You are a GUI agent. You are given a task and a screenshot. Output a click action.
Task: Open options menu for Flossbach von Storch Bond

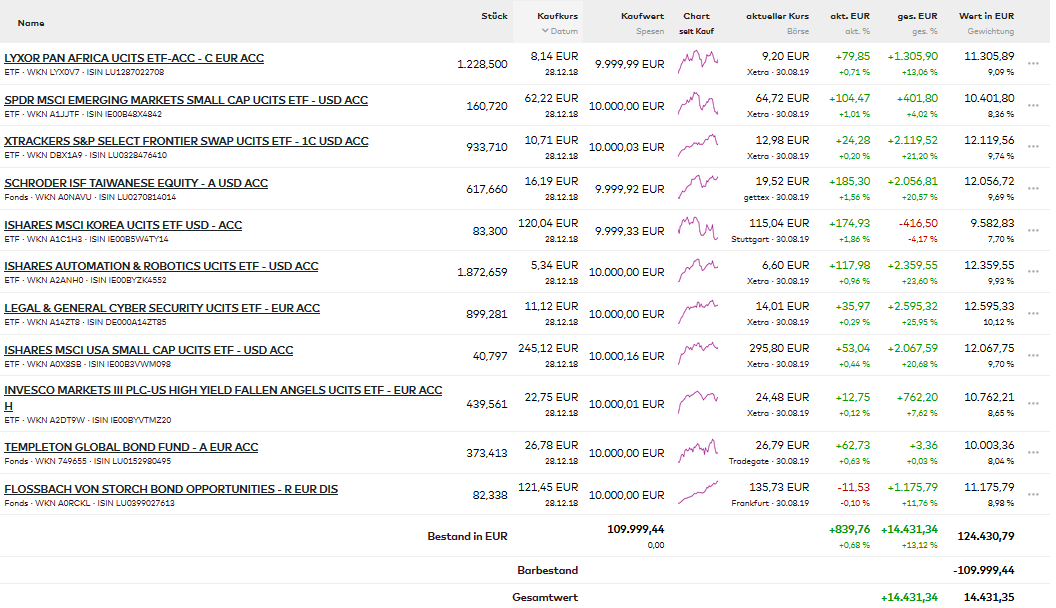tap(1033, 495)
